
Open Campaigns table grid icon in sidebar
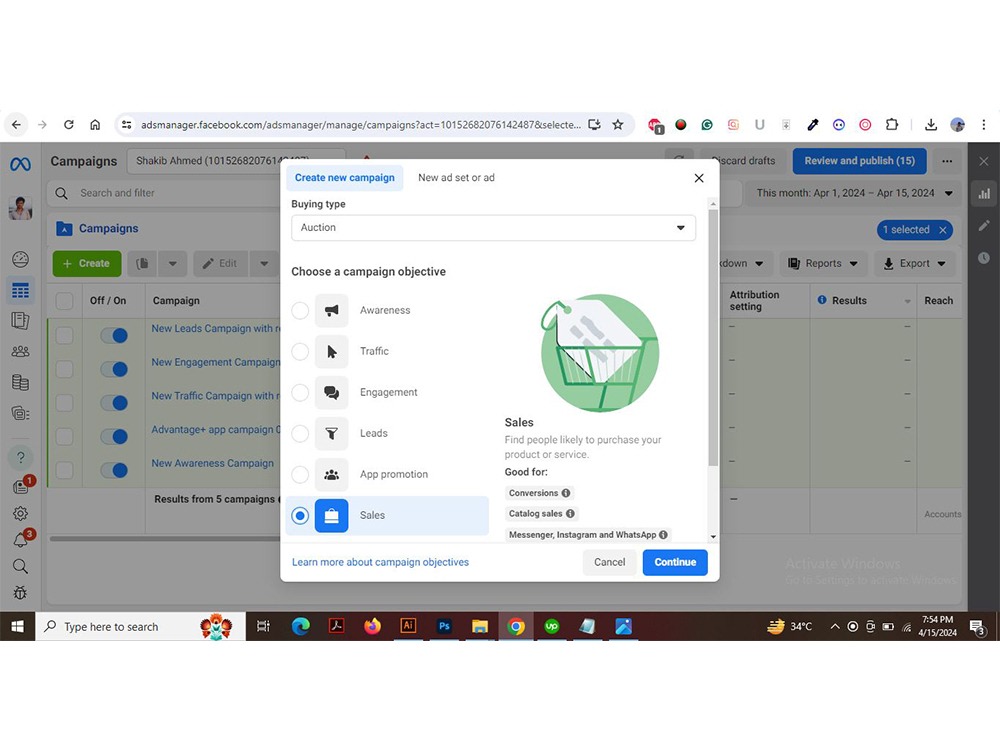coord(20,291)
